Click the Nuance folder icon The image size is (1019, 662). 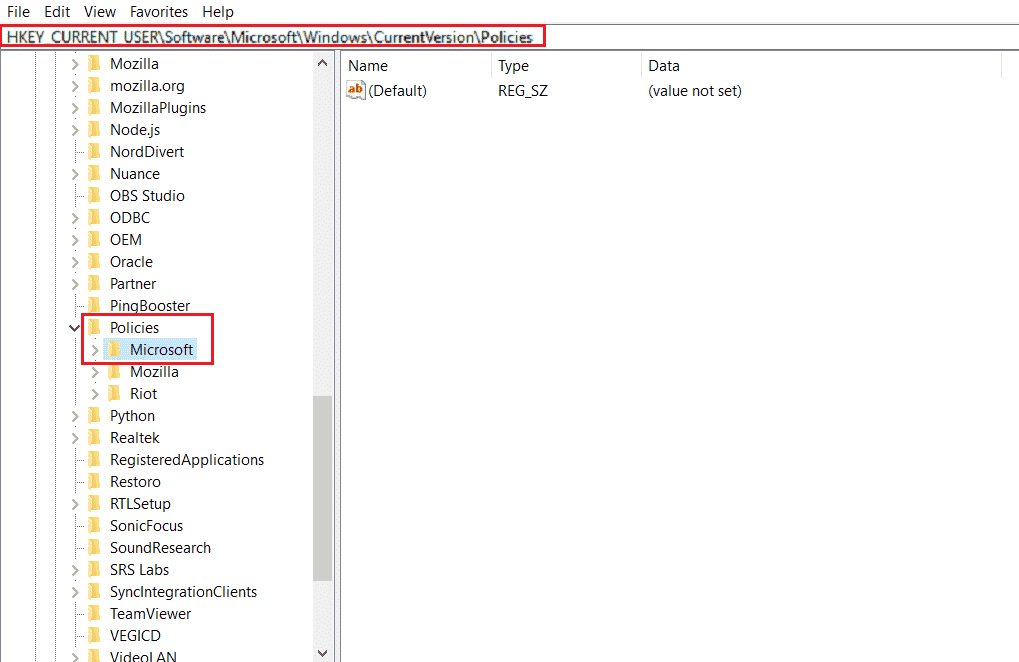click(95, 174)
